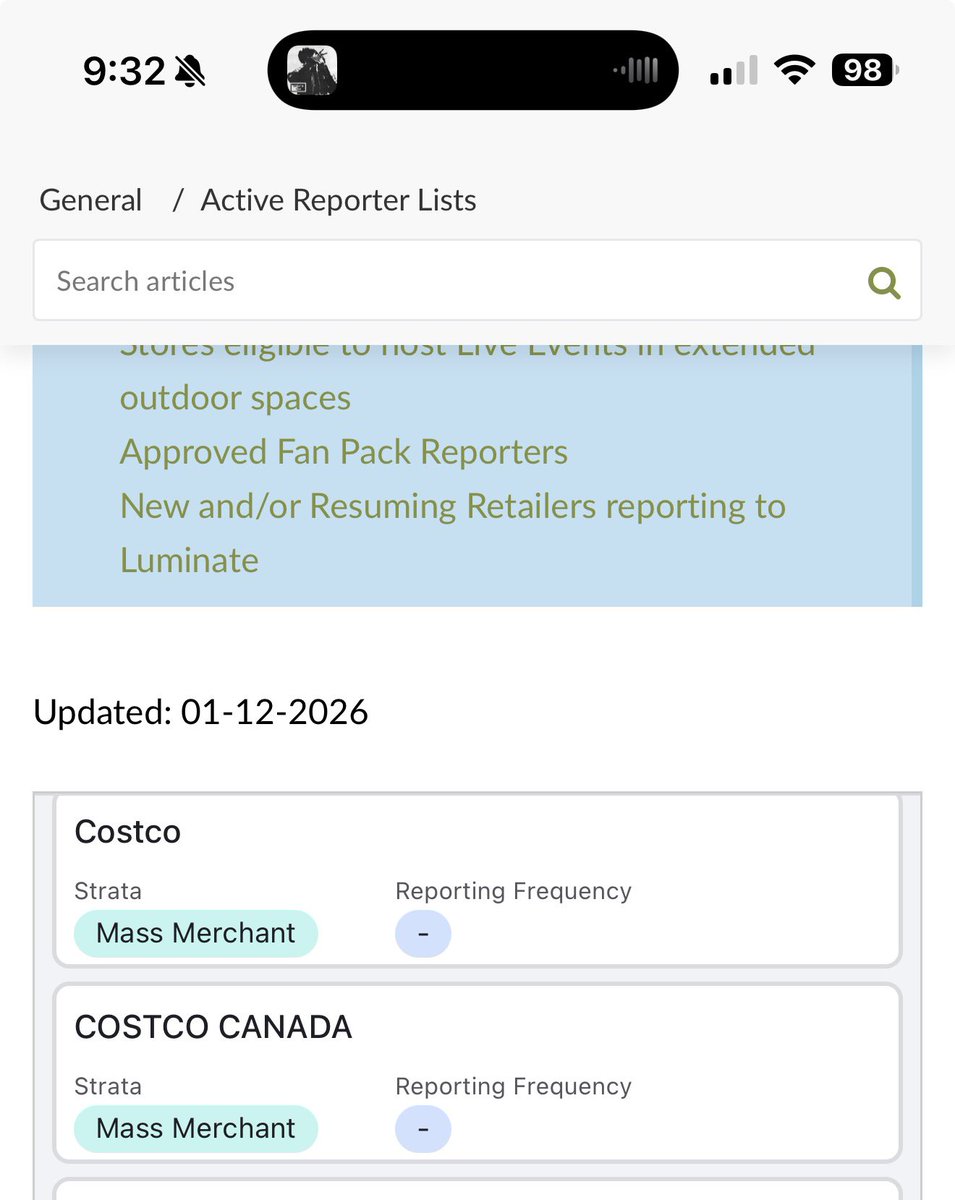The width and height of the screenshot is (955, 1200).
Task: Open the Approved Fan Pack Reporters link
Action: click(x=344, y=452)
